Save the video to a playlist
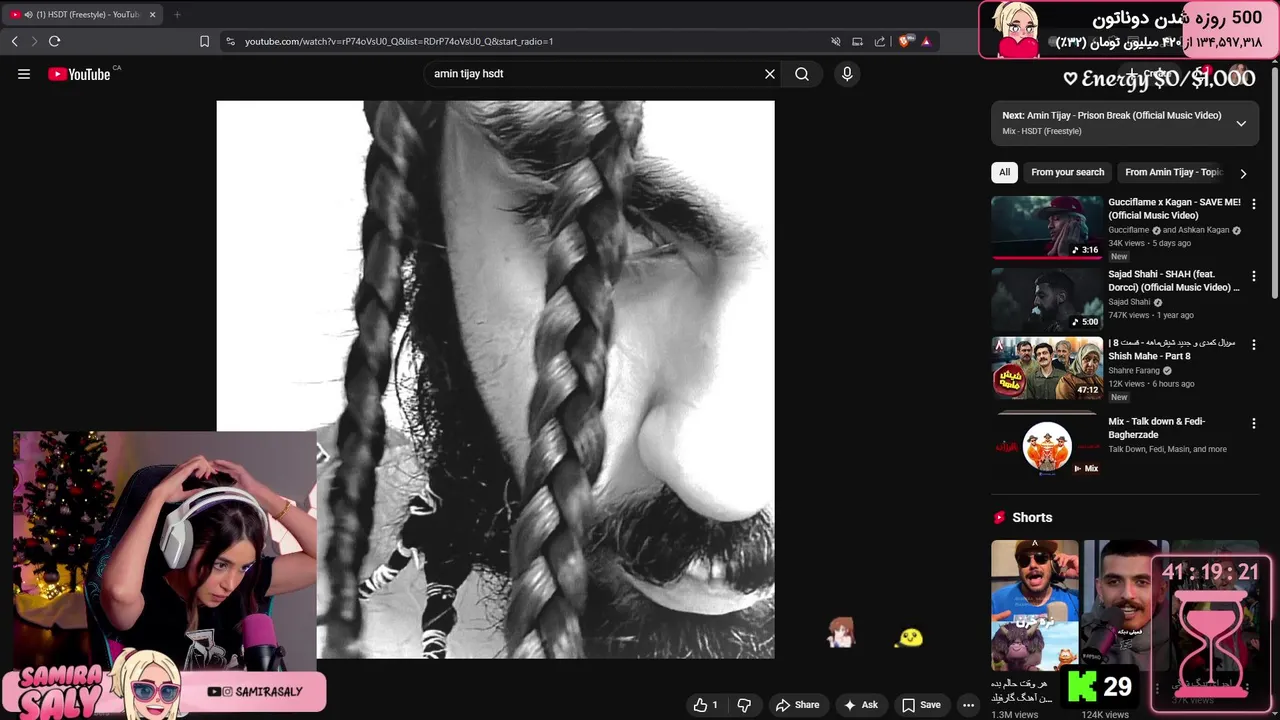1280x720 pixels. coord(921,705)
